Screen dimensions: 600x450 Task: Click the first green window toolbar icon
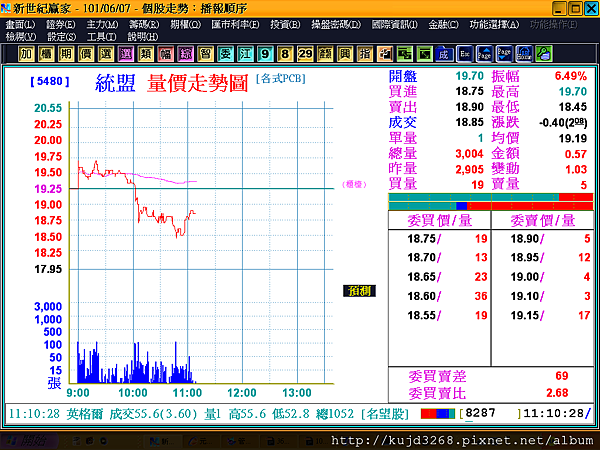[x=404, y=54]
